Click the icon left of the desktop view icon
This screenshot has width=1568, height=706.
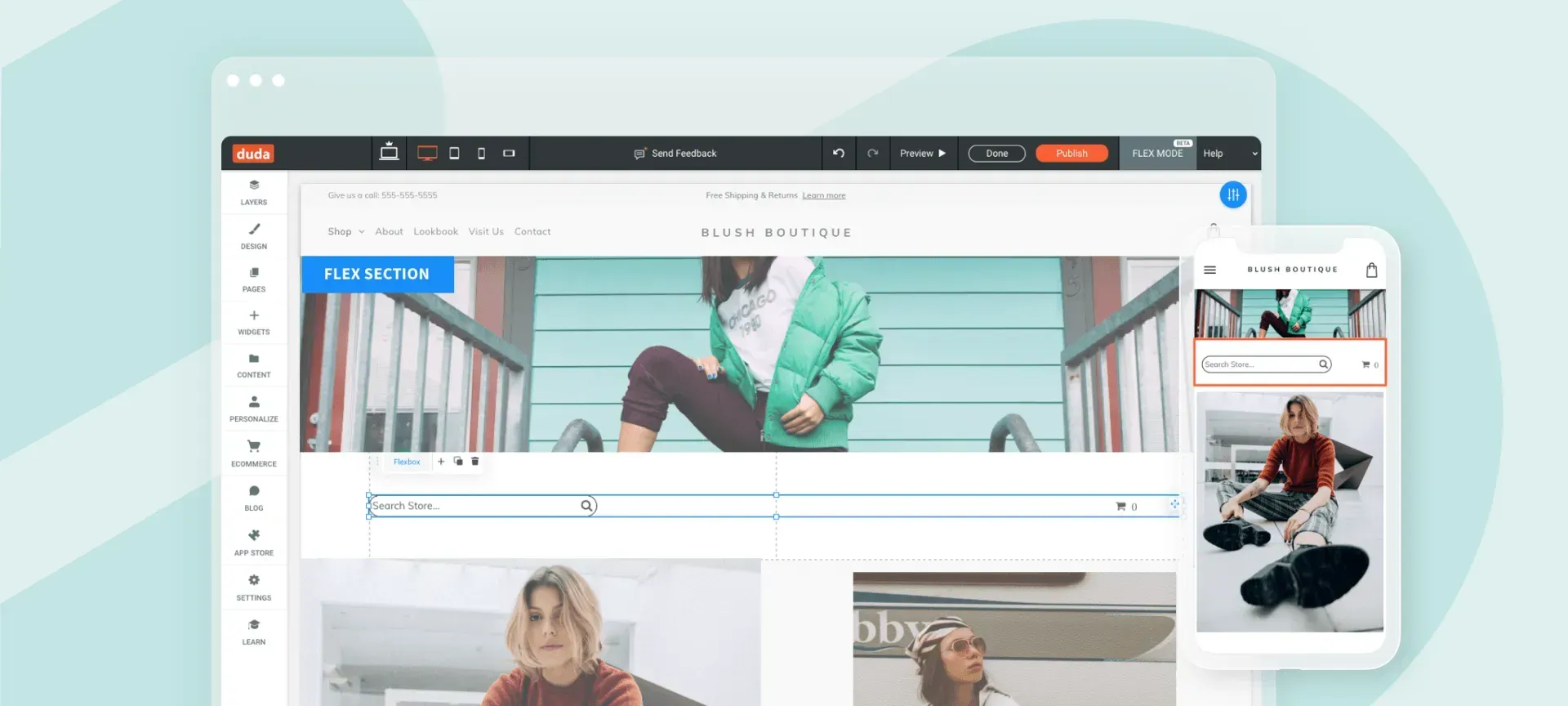tap(389, 151)
